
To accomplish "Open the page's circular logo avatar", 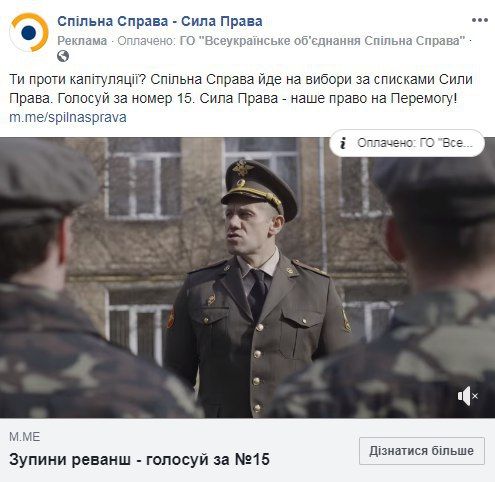I will pyautogui.click(x=29, y=32).
